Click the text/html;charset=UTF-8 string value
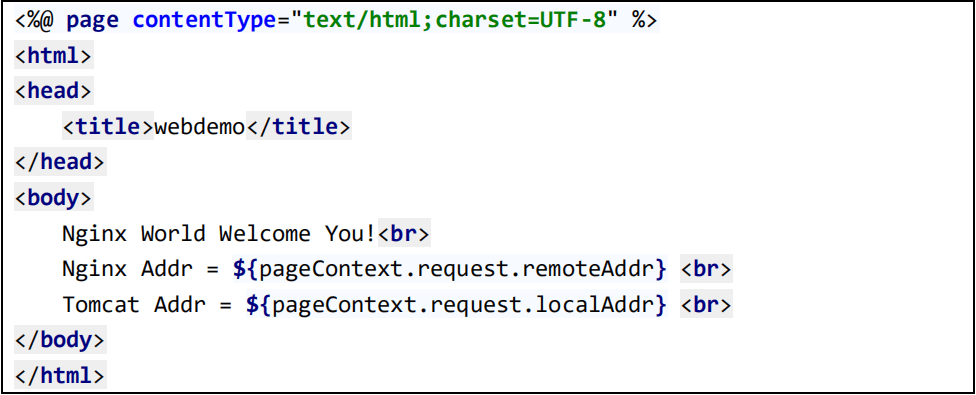Viewport: 976px width, 395px height. pyautogui.click(x=455, y=21)
